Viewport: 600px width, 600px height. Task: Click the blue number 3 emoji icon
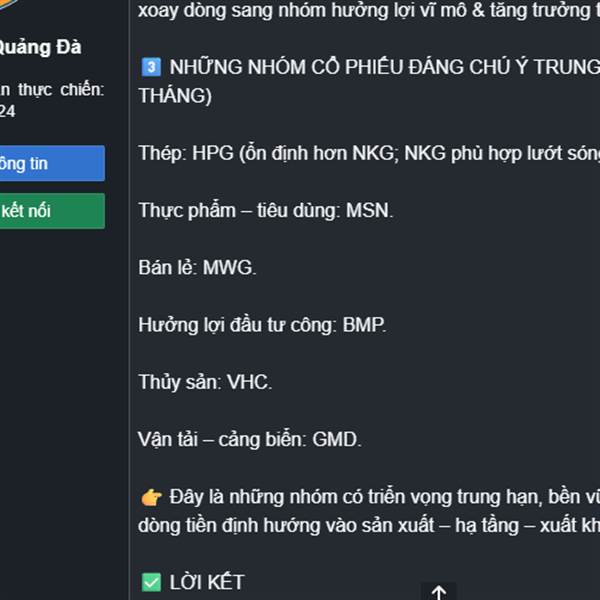click(x=151, y=67)
